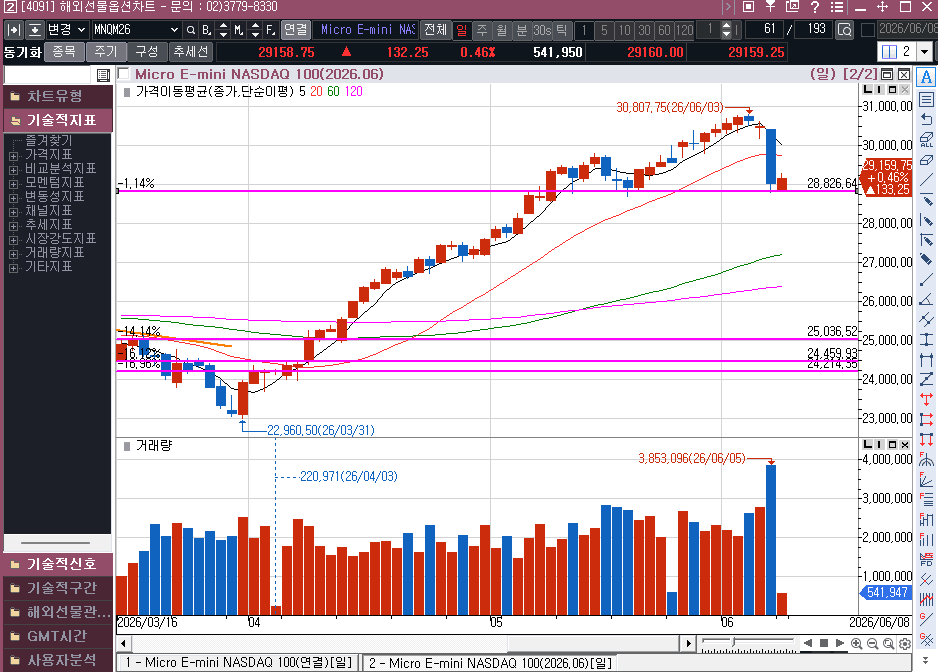
Task: Play chart replay forward
Action: tap(840, 643)
